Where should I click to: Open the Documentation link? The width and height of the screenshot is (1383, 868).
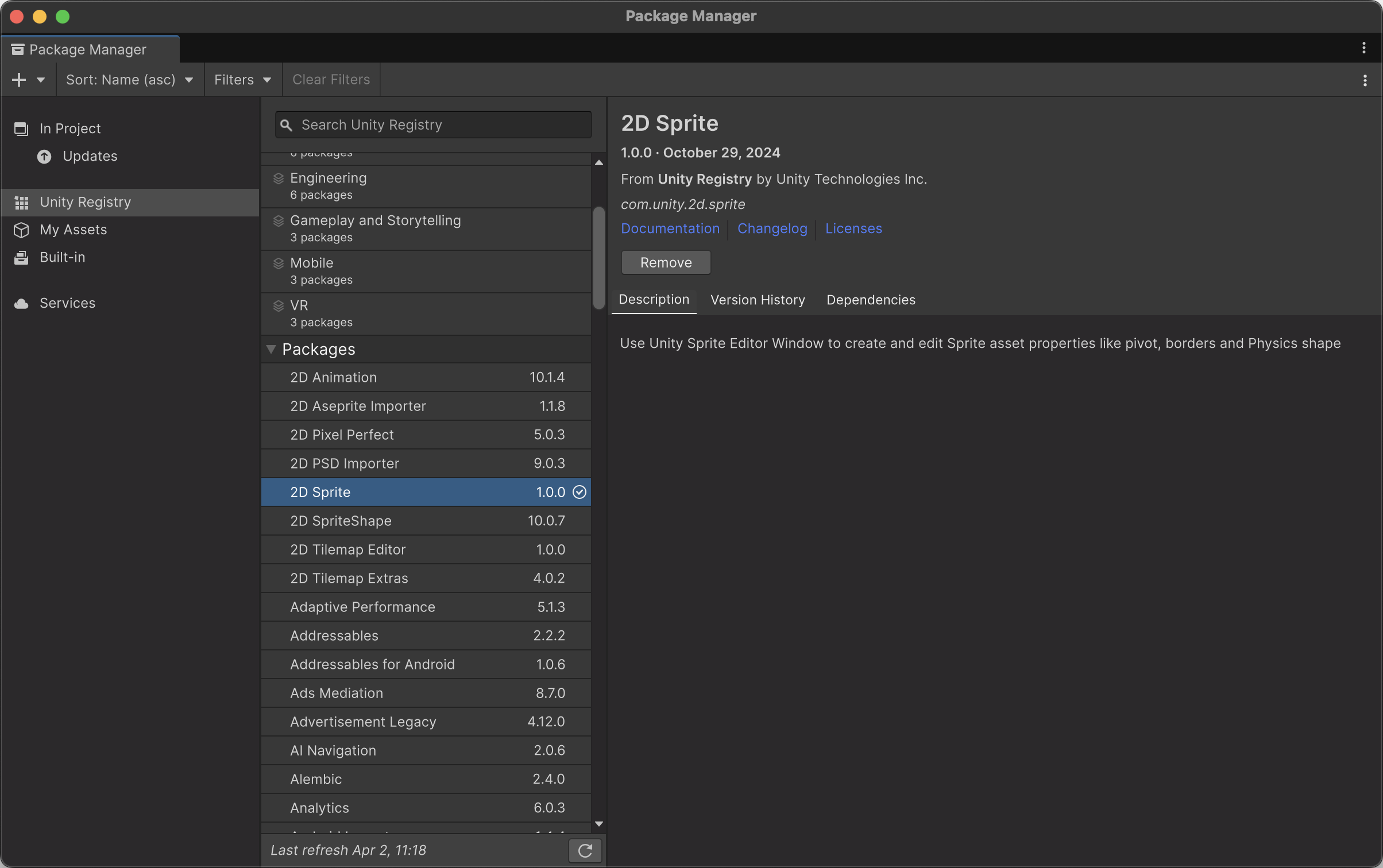pyautogui.click(x=670, y=228)
